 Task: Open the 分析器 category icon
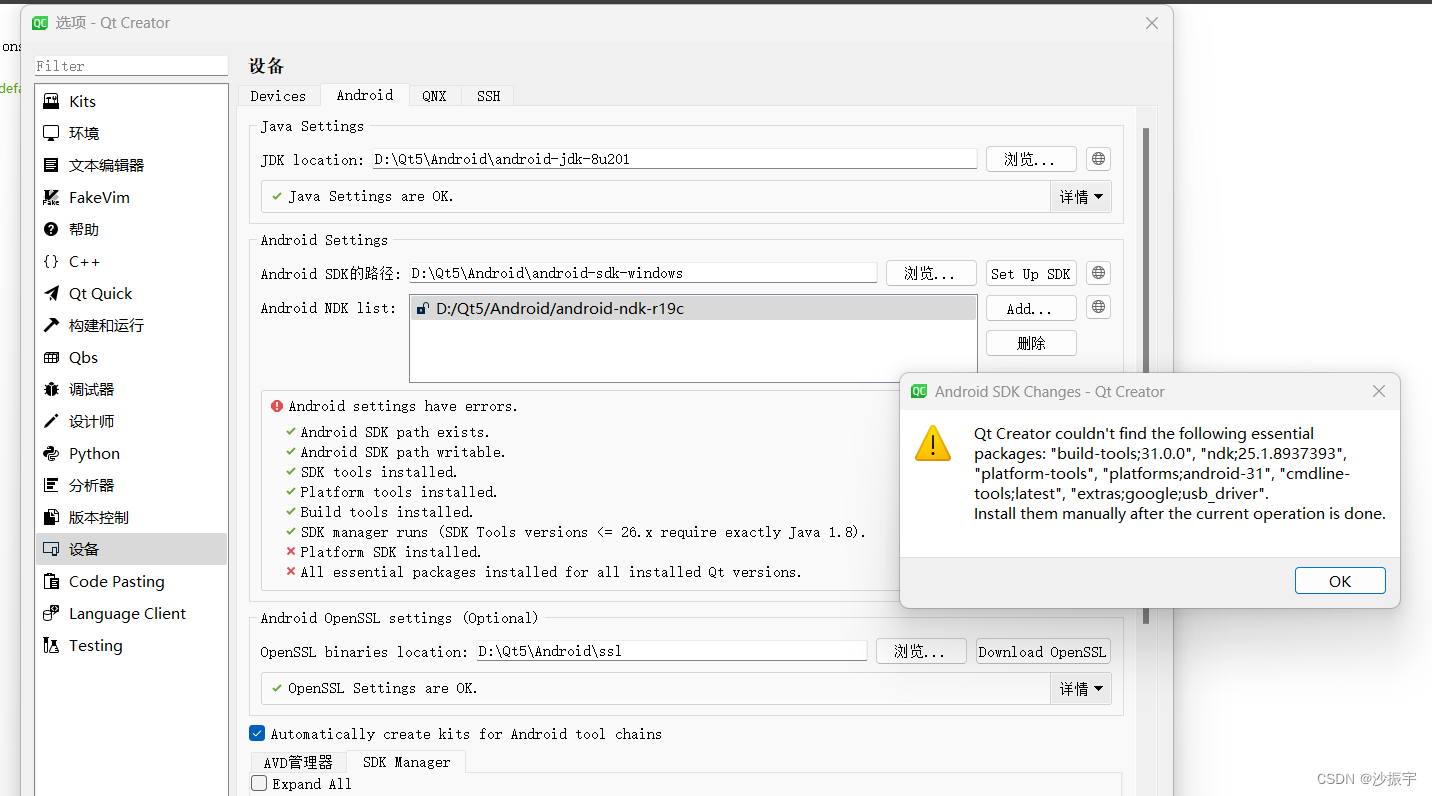(x=51, y=485)
